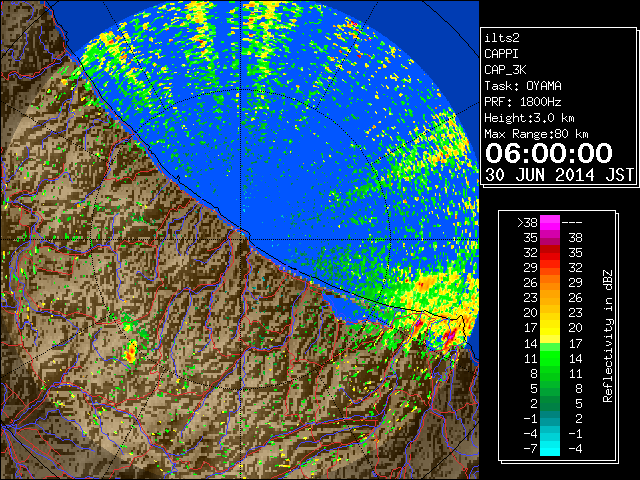The width and height of the screenshot is (640, 480).
Task: Click the red 32 dBZ legend swatch
Action: [x=550, y=253]
